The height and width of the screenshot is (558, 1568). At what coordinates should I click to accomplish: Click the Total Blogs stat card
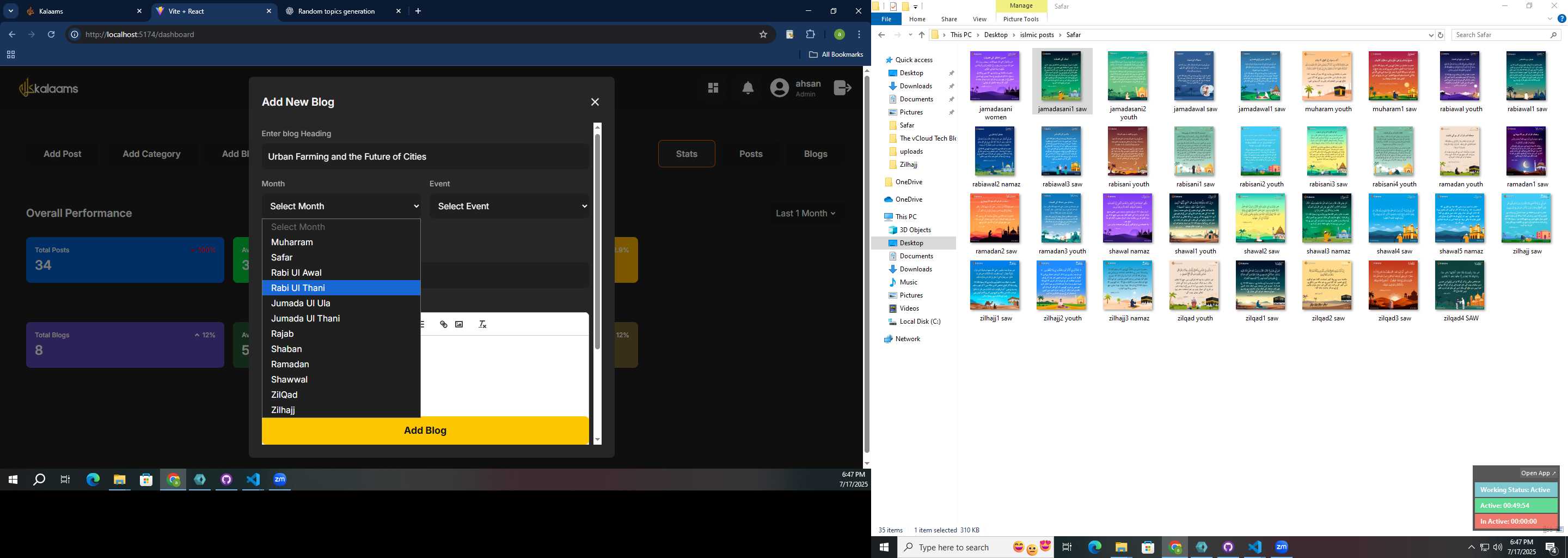click(125, 345)
